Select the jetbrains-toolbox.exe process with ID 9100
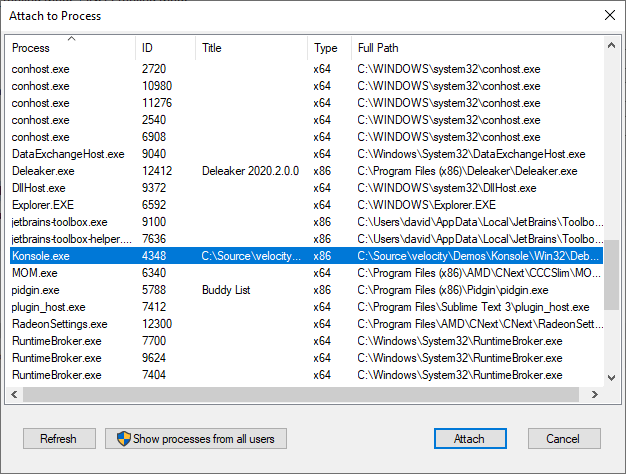Screen dimensions: 626x474 coord(306,222)
